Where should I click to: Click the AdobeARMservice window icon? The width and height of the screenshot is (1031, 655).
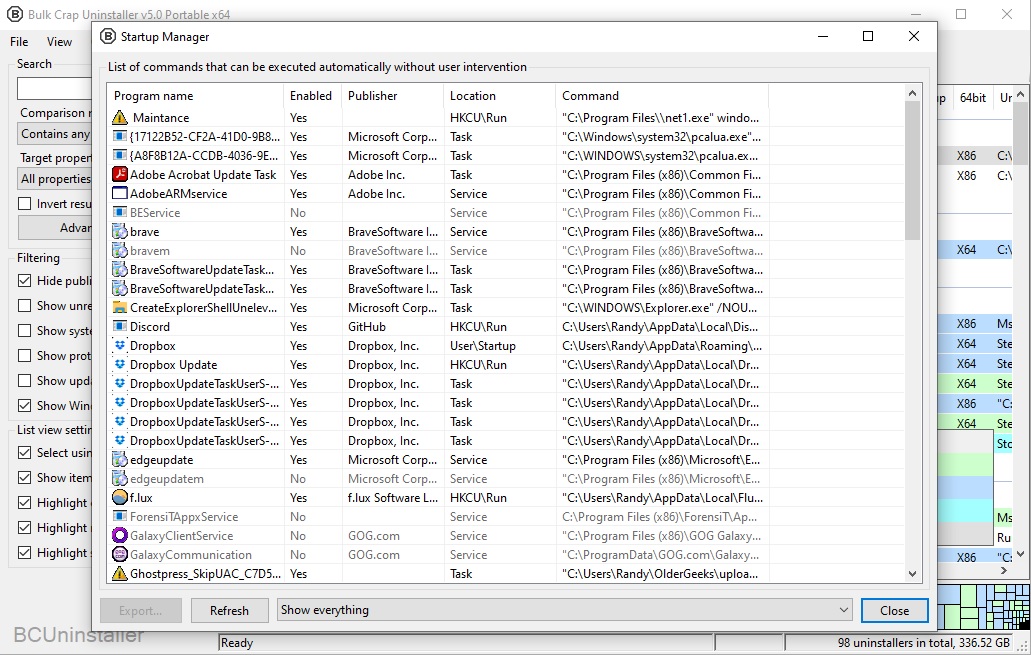pos(120,194)
